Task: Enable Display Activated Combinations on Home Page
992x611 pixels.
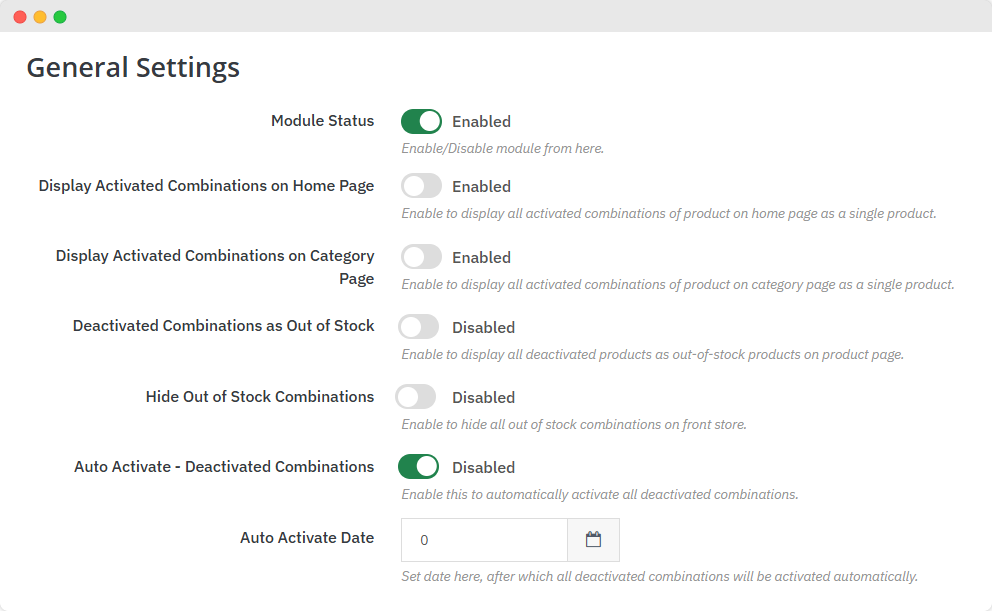Action: pyautogui.click(x=421, y=186)
